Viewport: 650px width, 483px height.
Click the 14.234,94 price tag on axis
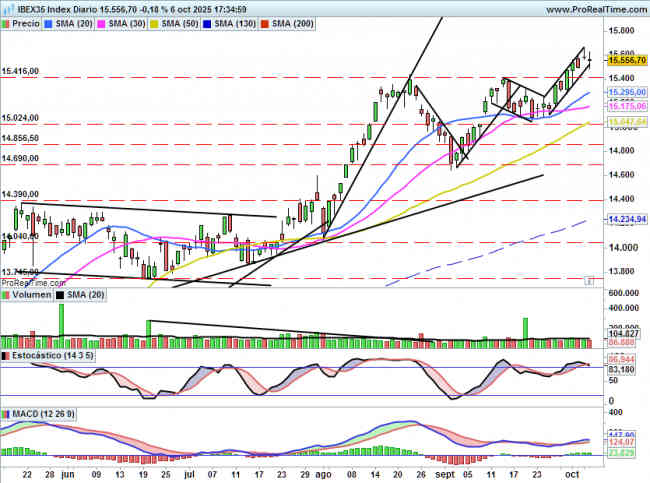click(x=624, y=218)
